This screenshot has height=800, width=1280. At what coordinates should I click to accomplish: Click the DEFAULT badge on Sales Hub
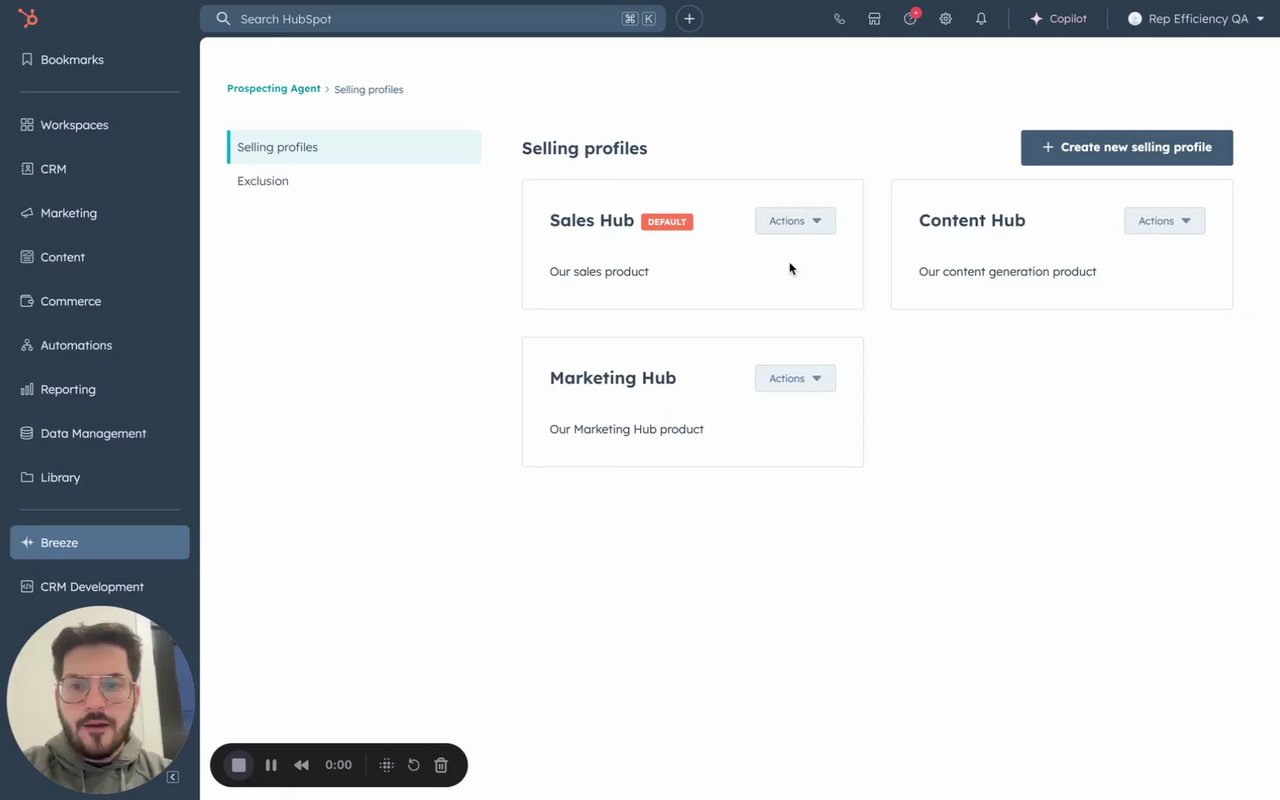click(x=667, y=222)
